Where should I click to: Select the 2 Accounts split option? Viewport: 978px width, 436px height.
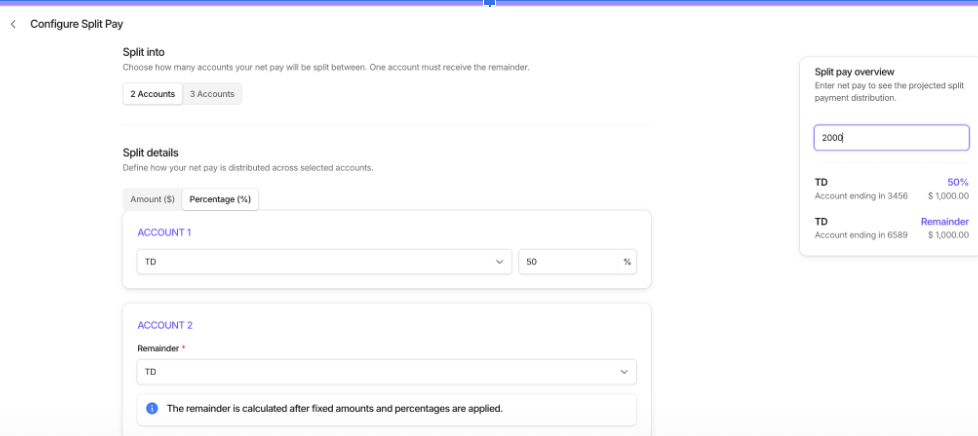[x=153, y=94]
